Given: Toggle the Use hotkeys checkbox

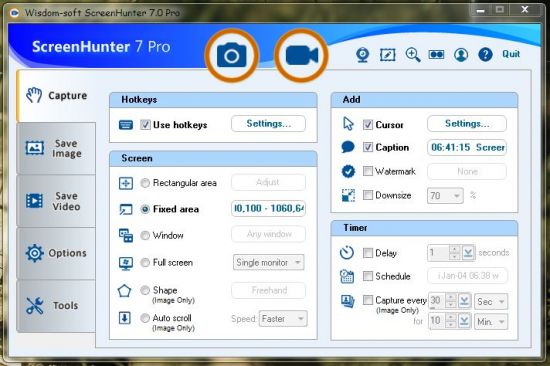Looking at the screenshot, I should [145, 125].
